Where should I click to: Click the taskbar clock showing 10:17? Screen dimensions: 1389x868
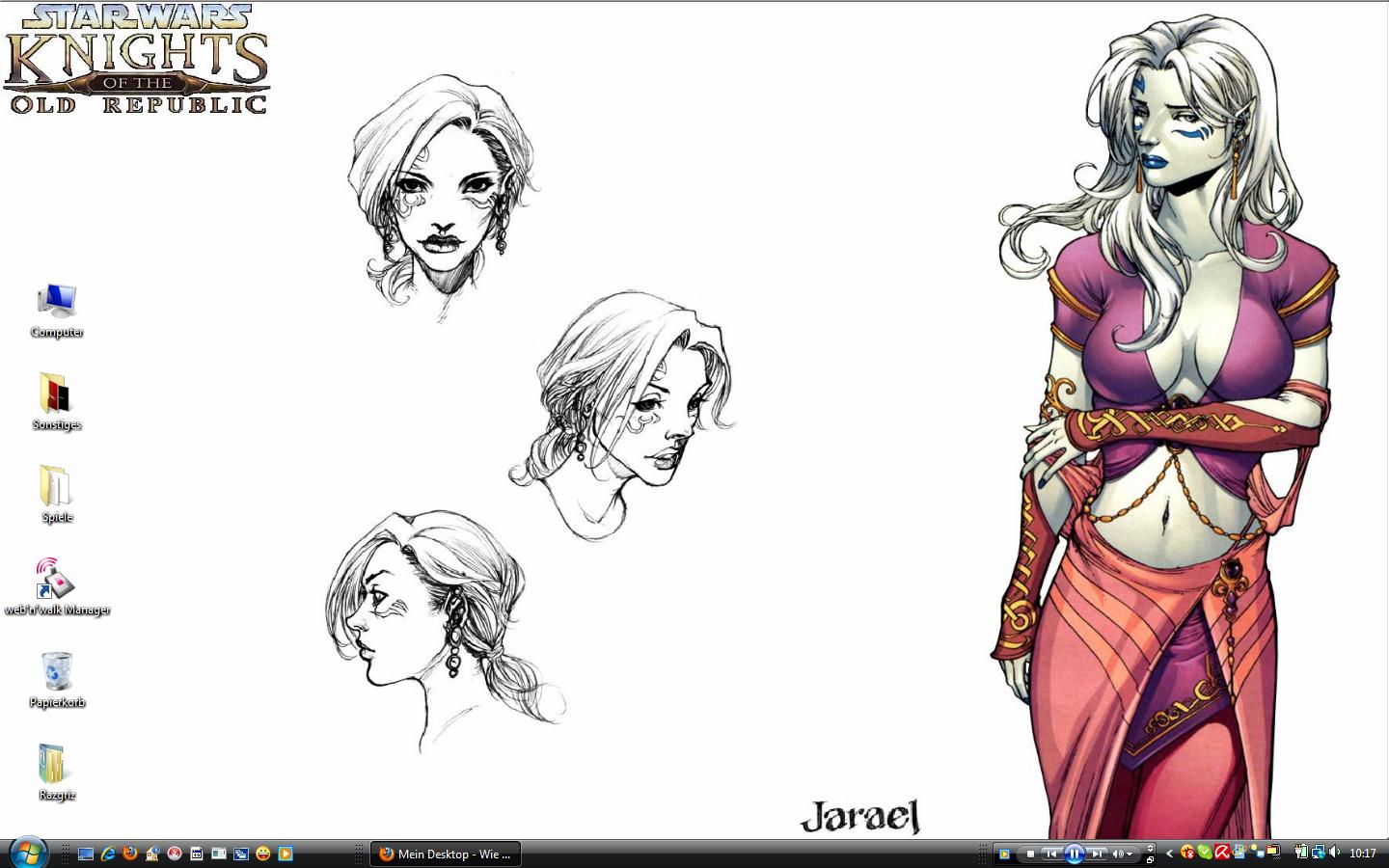point(1362,854)
